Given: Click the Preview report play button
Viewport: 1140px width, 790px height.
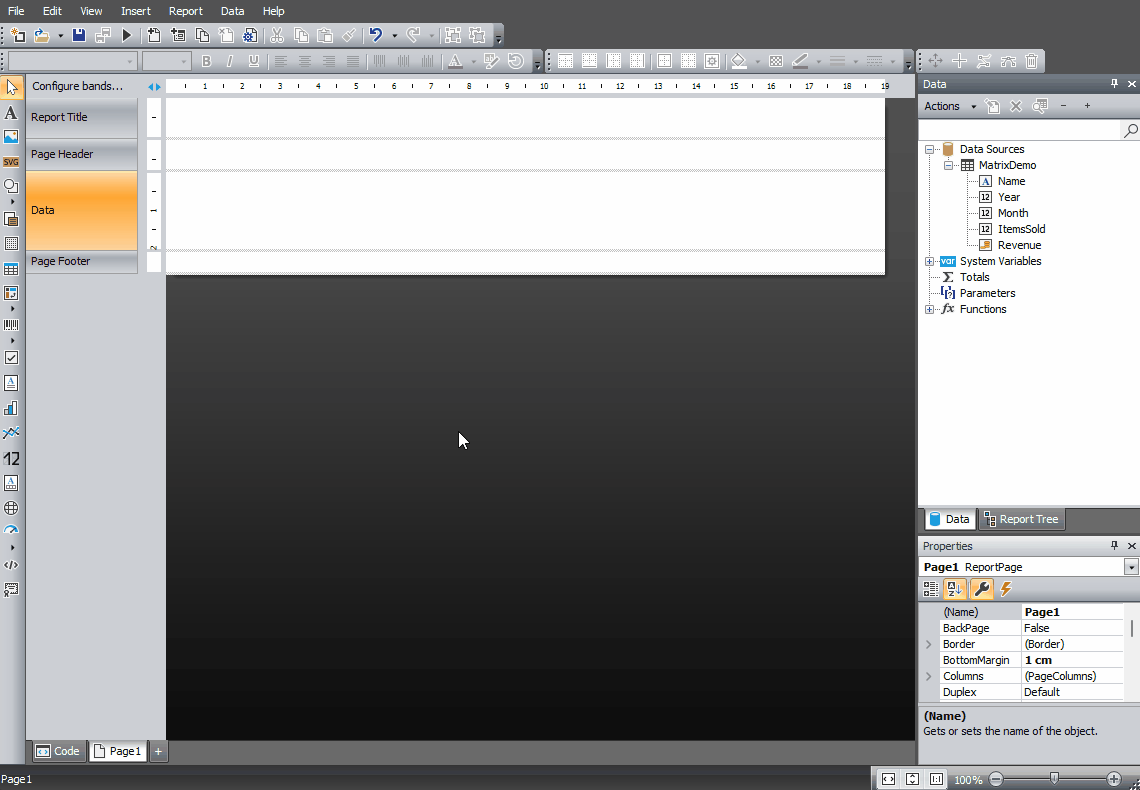Looking at the screenshot, I should pyautogui.click(x=127, y=35).
